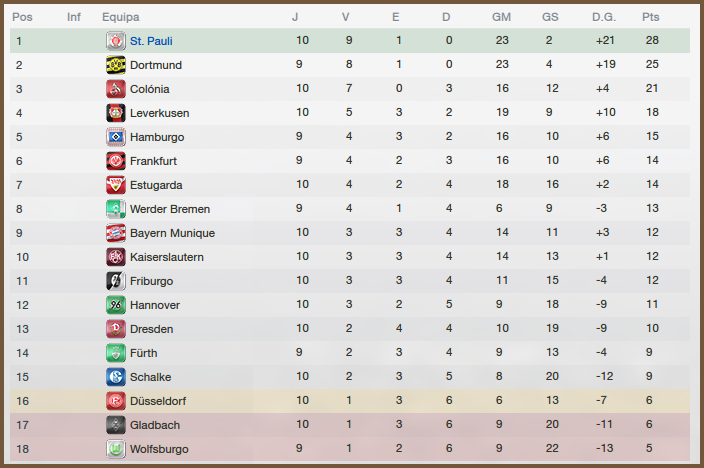Image resolution: width=704 pixels, height=468 pixels.
Task: Open the St. Pauli team link
Action: [153, 41]
